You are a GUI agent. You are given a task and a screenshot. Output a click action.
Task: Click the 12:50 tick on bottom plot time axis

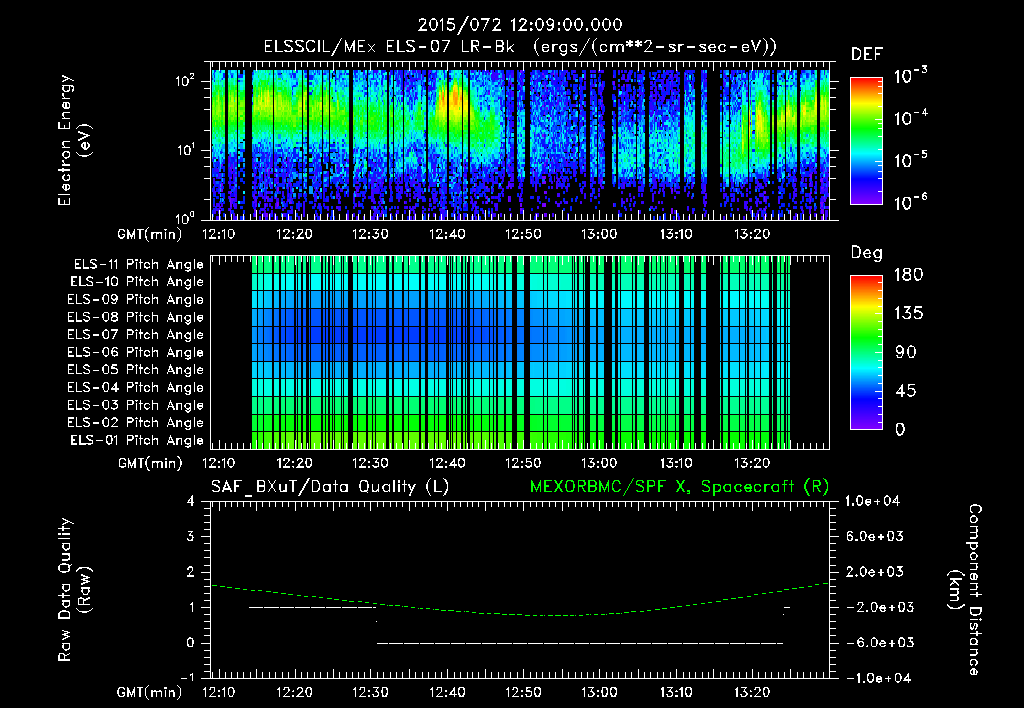coord(523,692)
